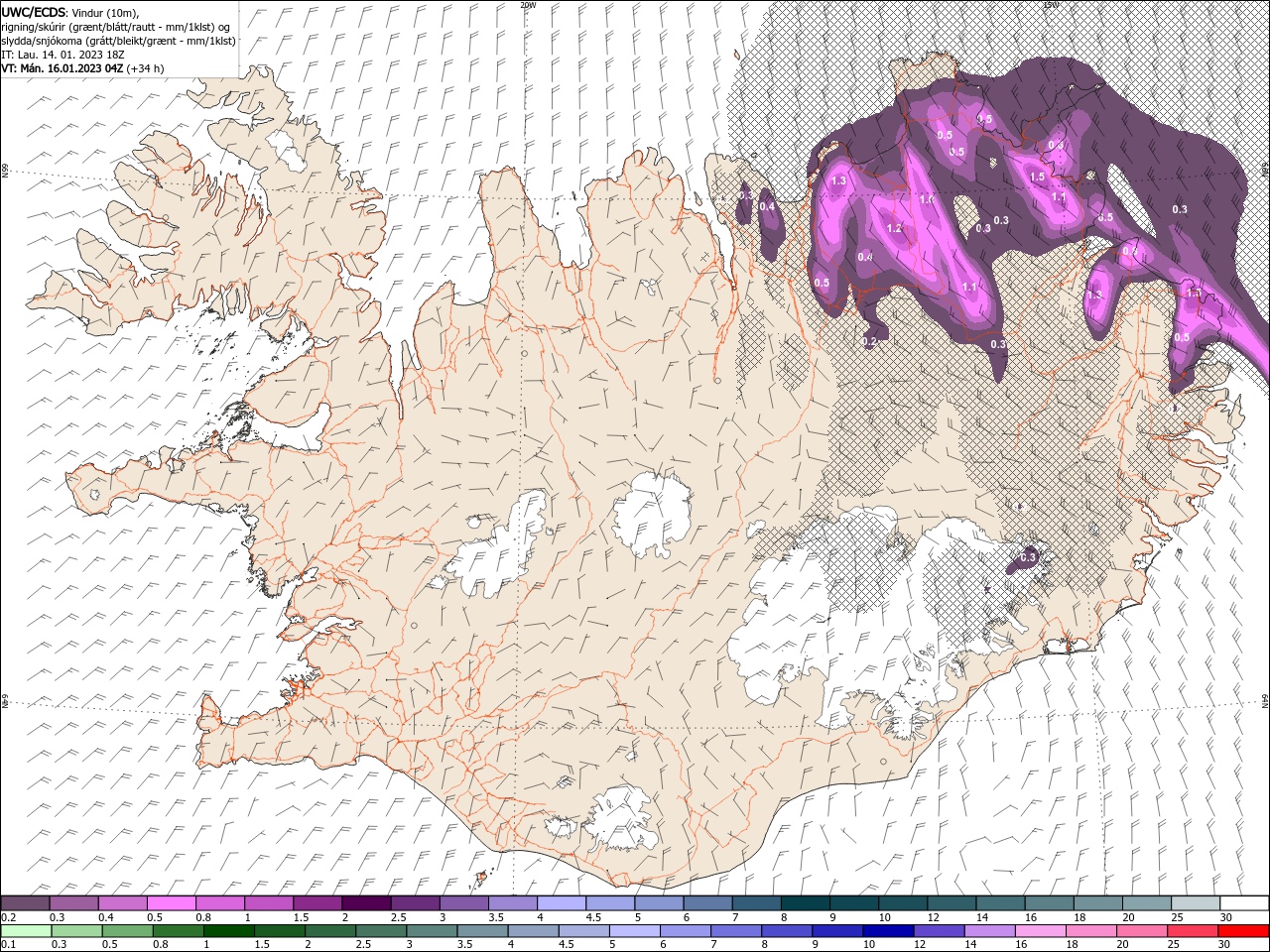This screenshot has height=952, width=1270.
Task: Pick the light pink swatch labeled 16 in lower scale
Action: coord(1041,931)
